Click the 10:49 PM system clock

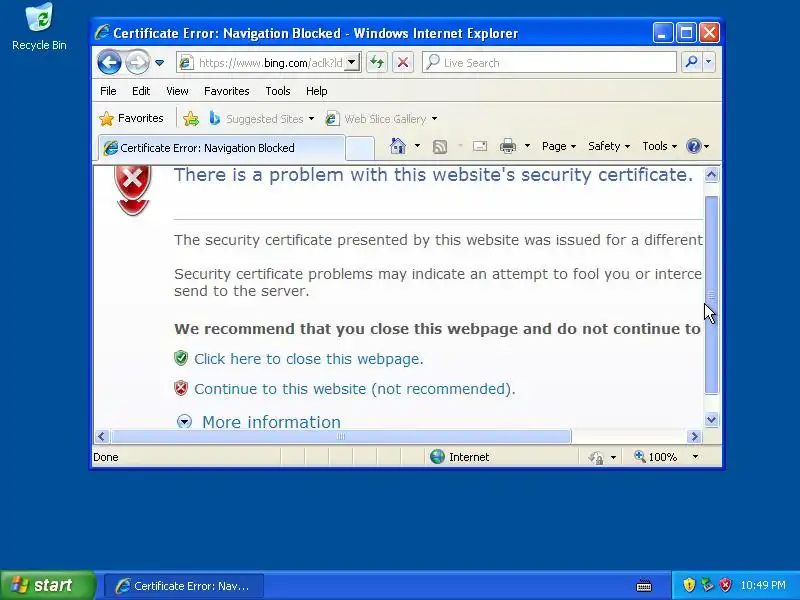pyautogui.click(x=763, y=585)
